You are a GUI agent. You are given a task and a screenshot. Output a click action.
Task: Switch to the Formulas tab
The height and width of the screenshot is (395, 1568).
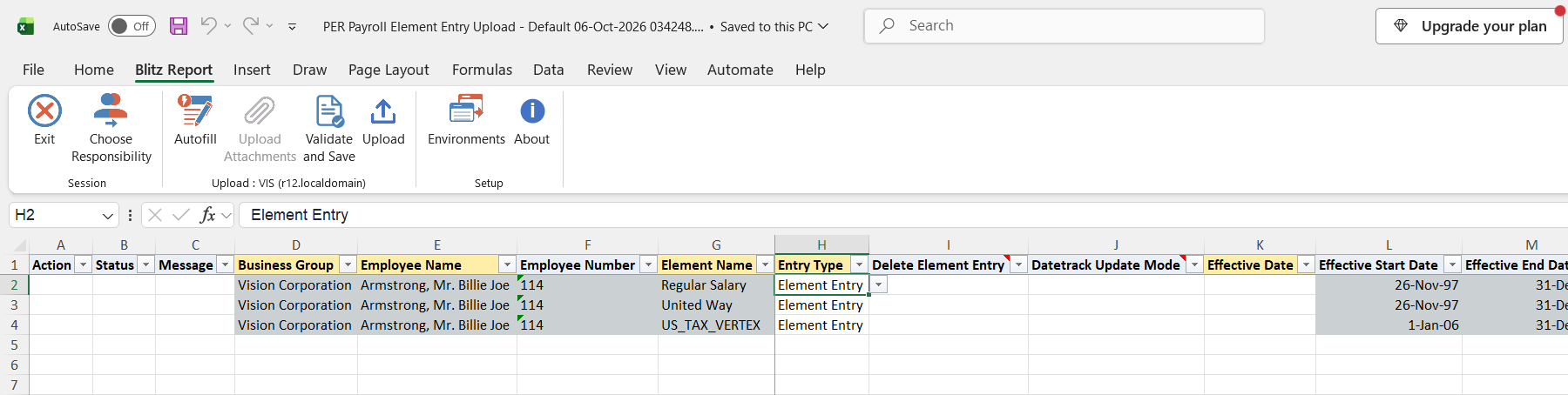[482, 70]
